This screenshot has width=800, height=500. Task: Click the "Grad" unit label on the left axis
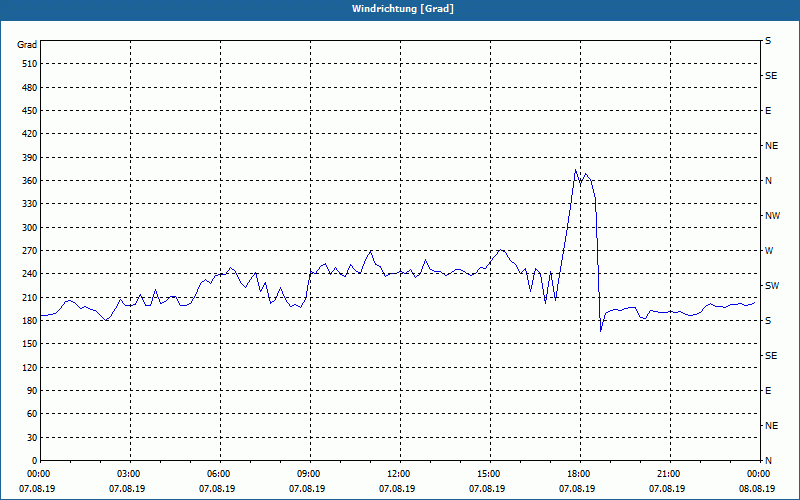(x=27, y=45)
